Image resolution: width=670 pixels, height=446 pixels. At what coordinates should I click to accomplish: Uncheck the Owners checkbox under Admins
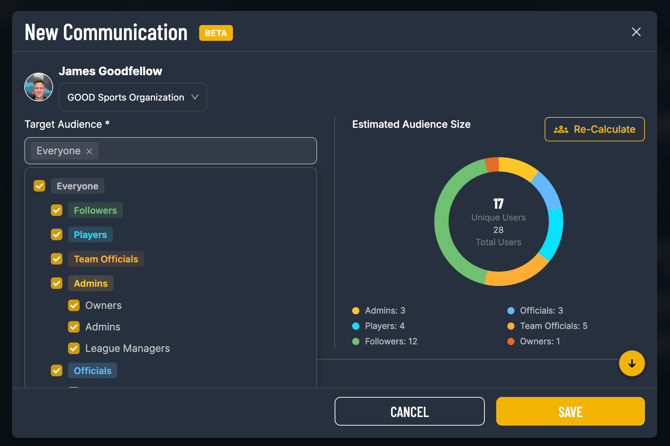(74, 305)
